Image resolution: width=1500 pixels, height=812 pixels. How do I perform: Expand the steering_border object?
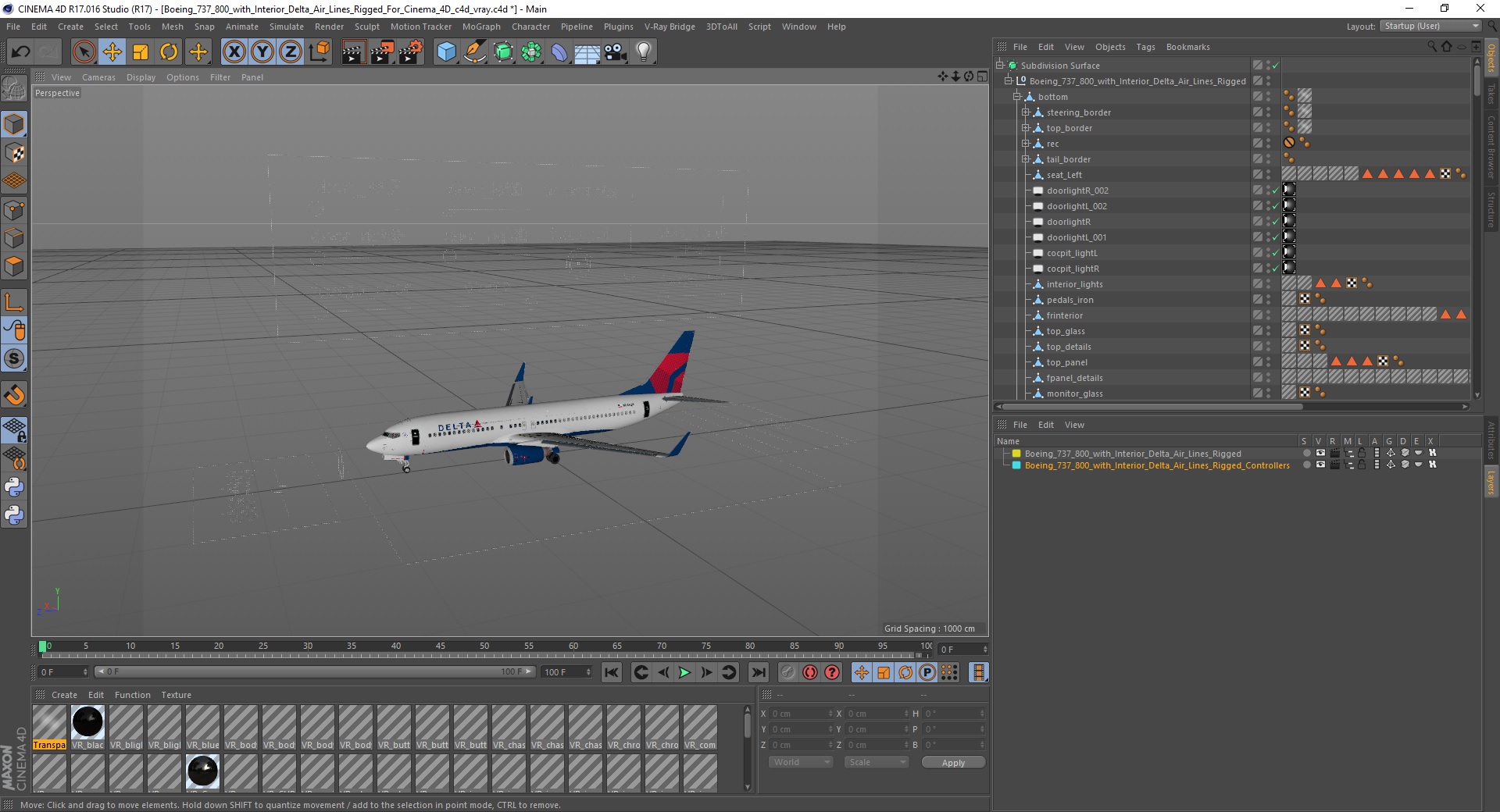[x=1026, y=112]
